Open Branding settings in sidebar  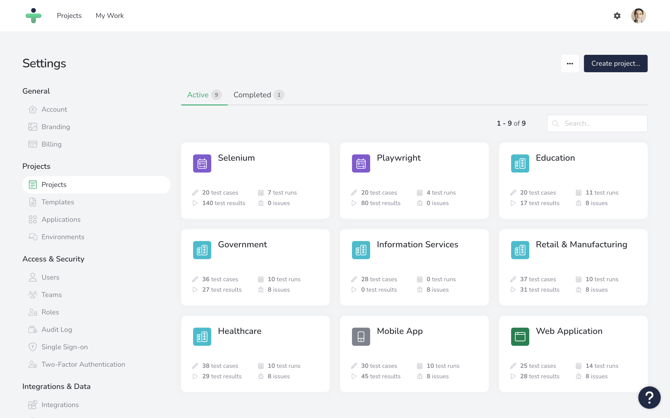[56, 127]
